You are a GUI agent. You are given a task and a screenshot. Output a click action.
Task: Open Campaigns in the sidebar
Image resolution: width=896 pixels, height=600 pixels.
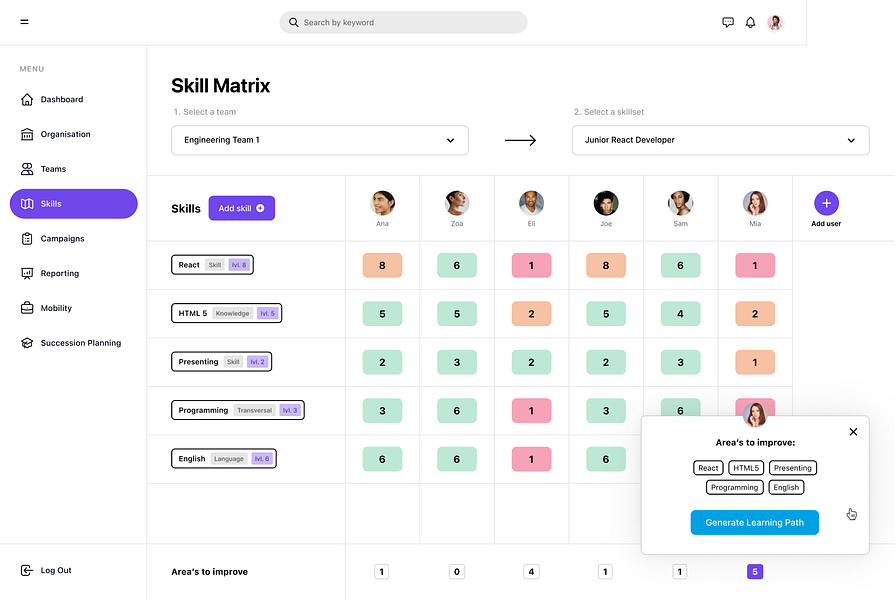pyautogui.click(x=62, y=239)
